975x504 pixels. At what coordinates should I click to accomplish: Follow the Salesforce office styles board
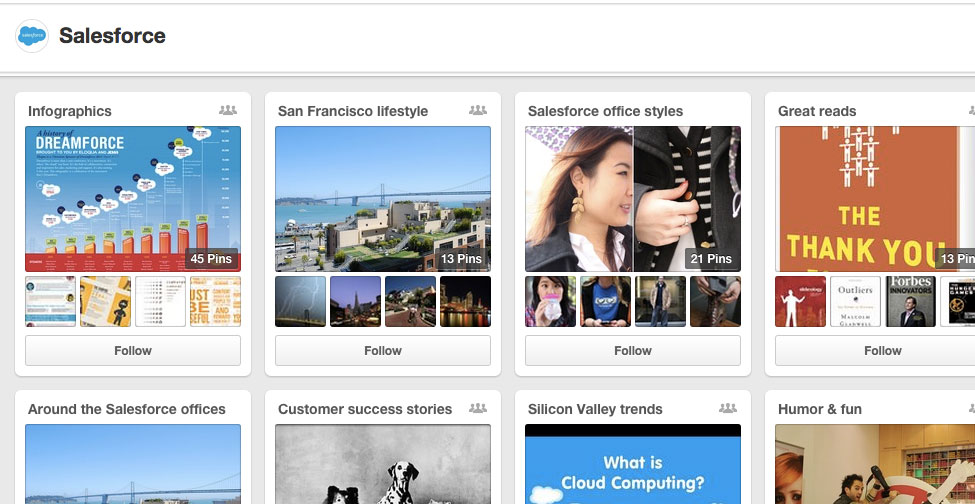coord(632,351)
